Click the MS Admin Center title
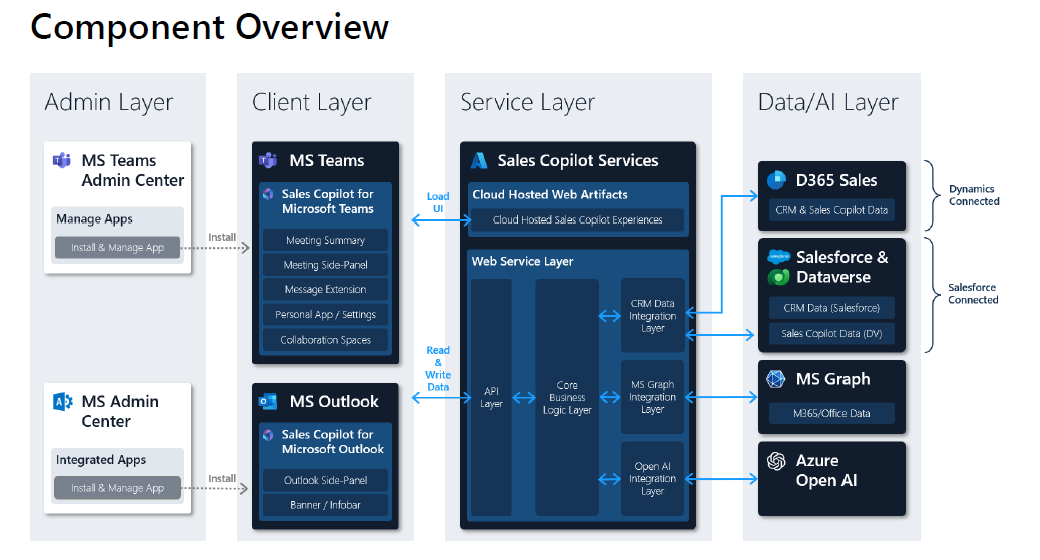The width and height of the screenshot is (1040, 560). pyautogui.click(x=120, y=411)
